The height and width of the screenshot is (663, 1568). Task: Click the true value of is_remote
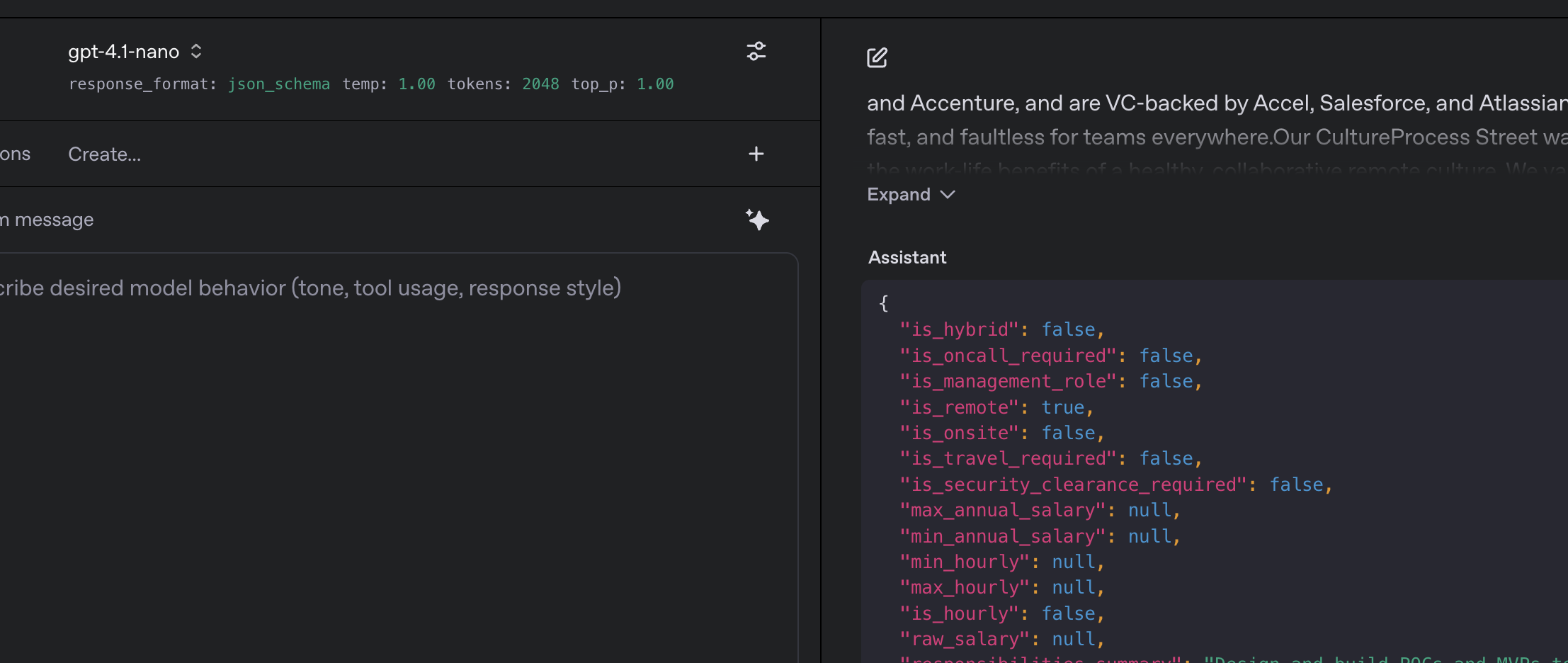pyautogui.click(x=1063, y=407)
